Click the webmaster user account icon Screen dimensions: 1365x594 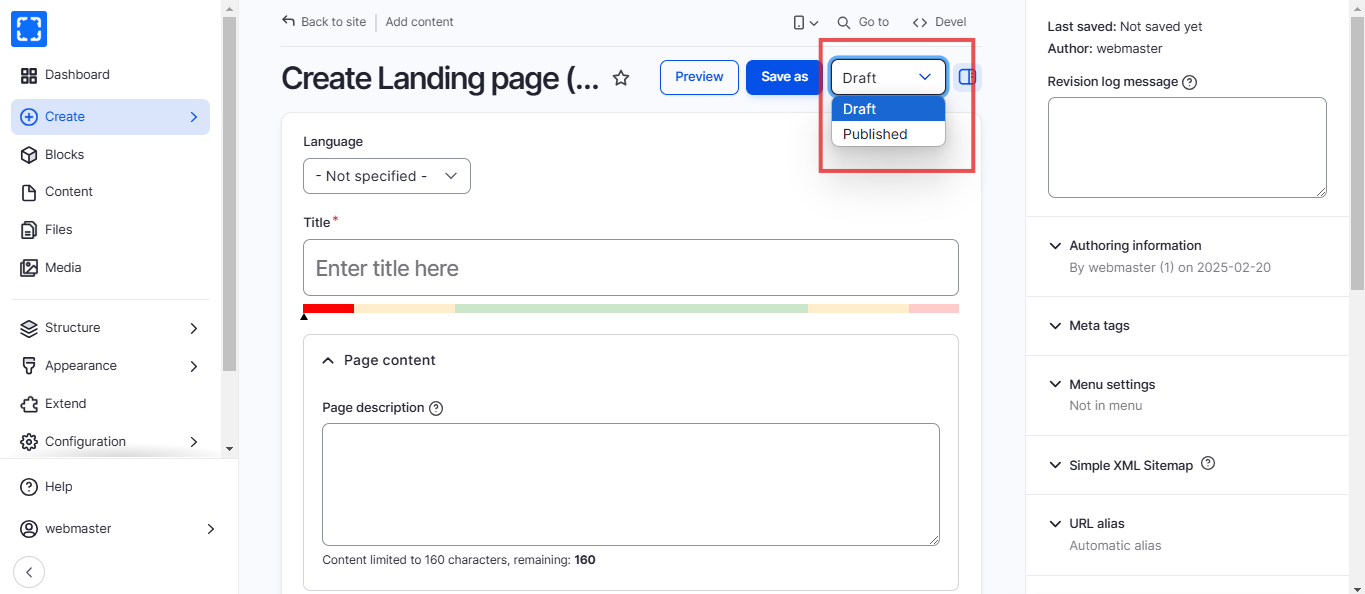click(29, 529)
